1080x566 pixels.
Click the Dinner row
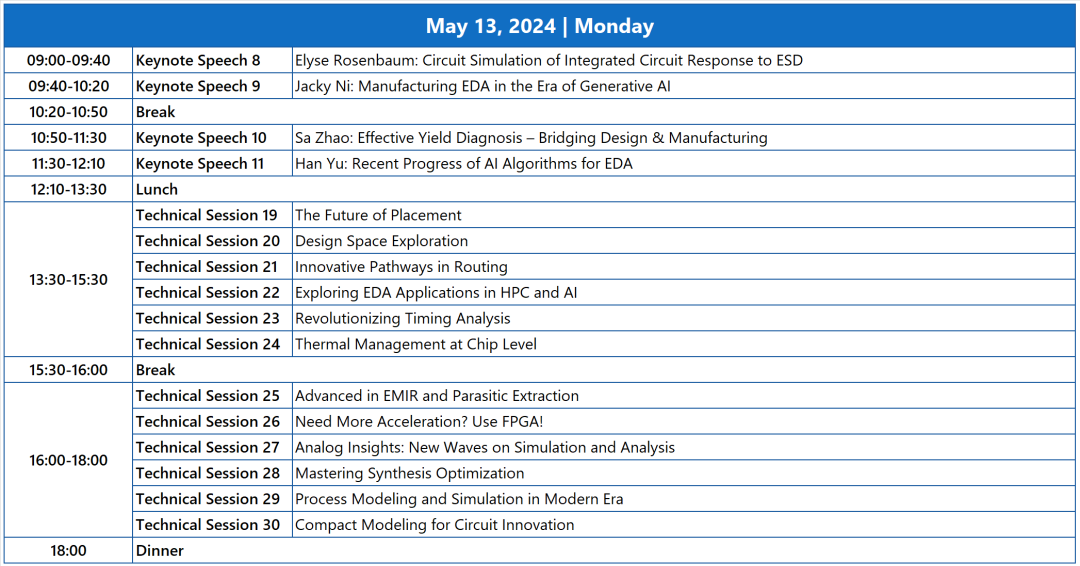point(160,551)
